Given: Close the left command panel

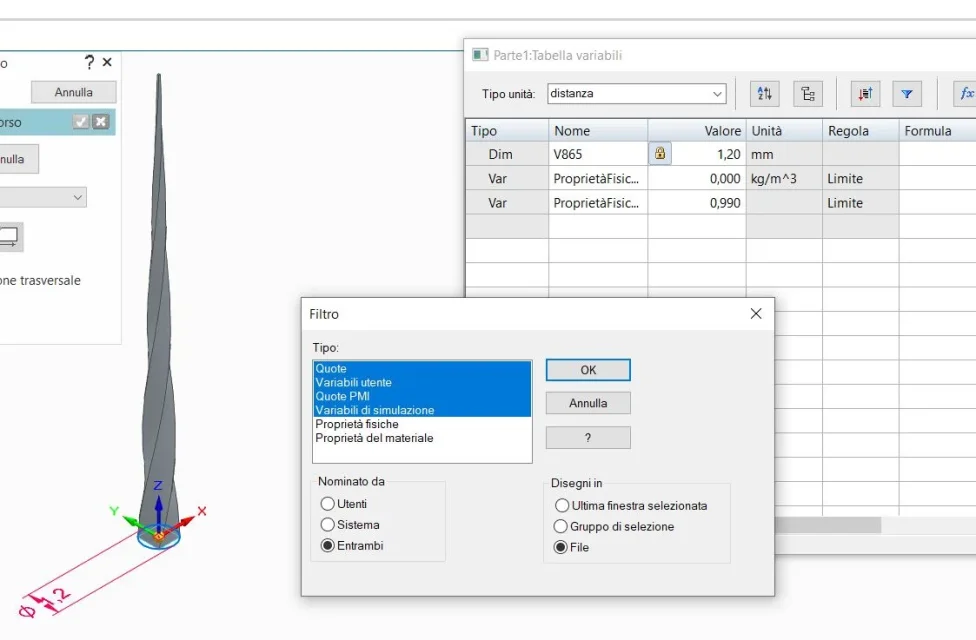Looking at the screenshot, I should point(107,62).
